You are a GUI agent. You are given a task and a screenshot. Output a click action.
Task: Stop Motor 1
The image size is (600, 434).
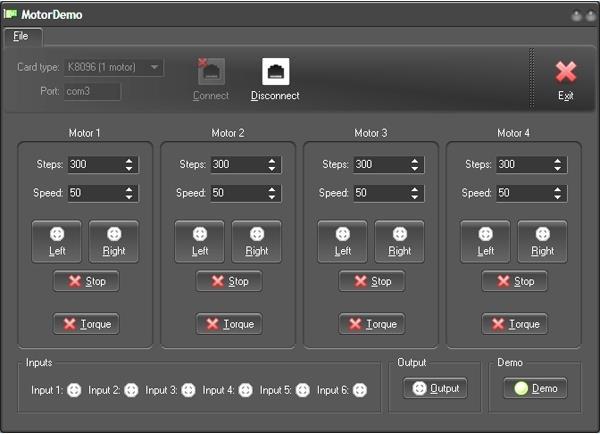point(86,281)
